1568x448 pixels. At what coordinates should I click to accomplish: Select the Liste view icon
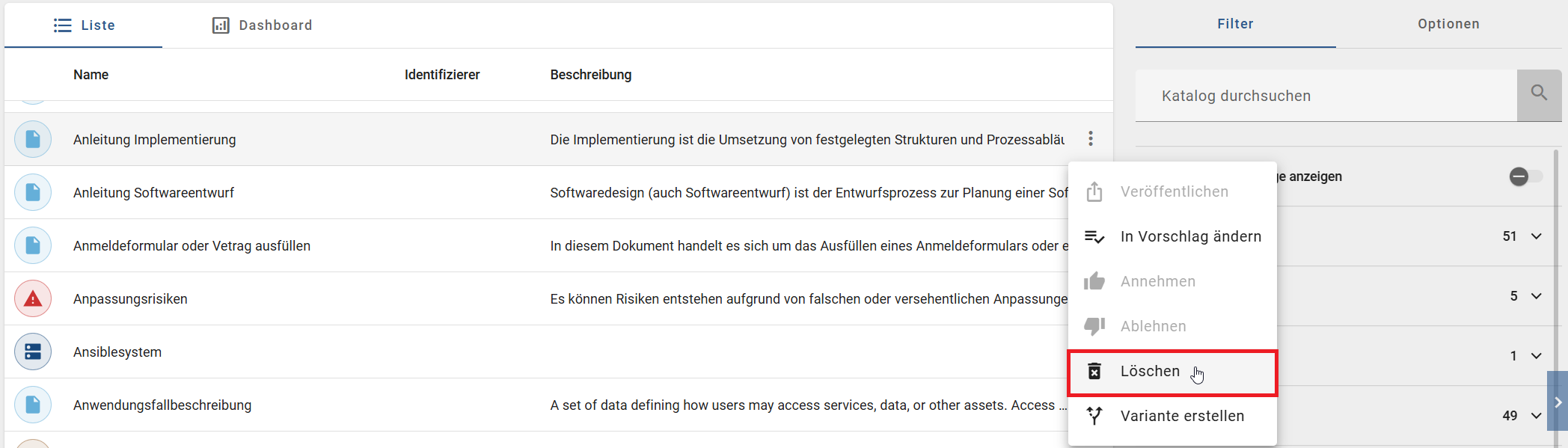pos(63,25)
